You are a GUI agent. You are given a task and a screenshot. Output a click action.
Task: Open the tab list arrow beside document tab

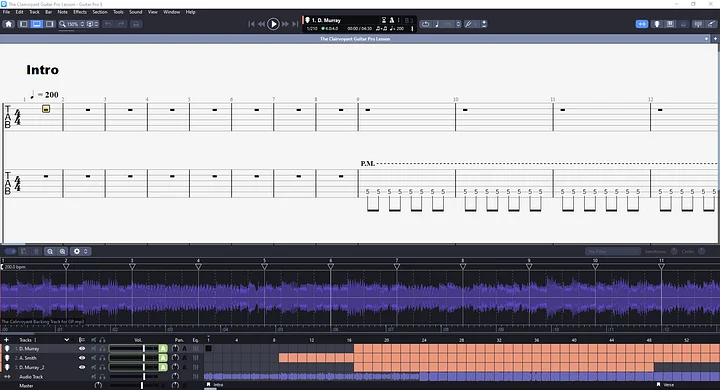(706, 39)
